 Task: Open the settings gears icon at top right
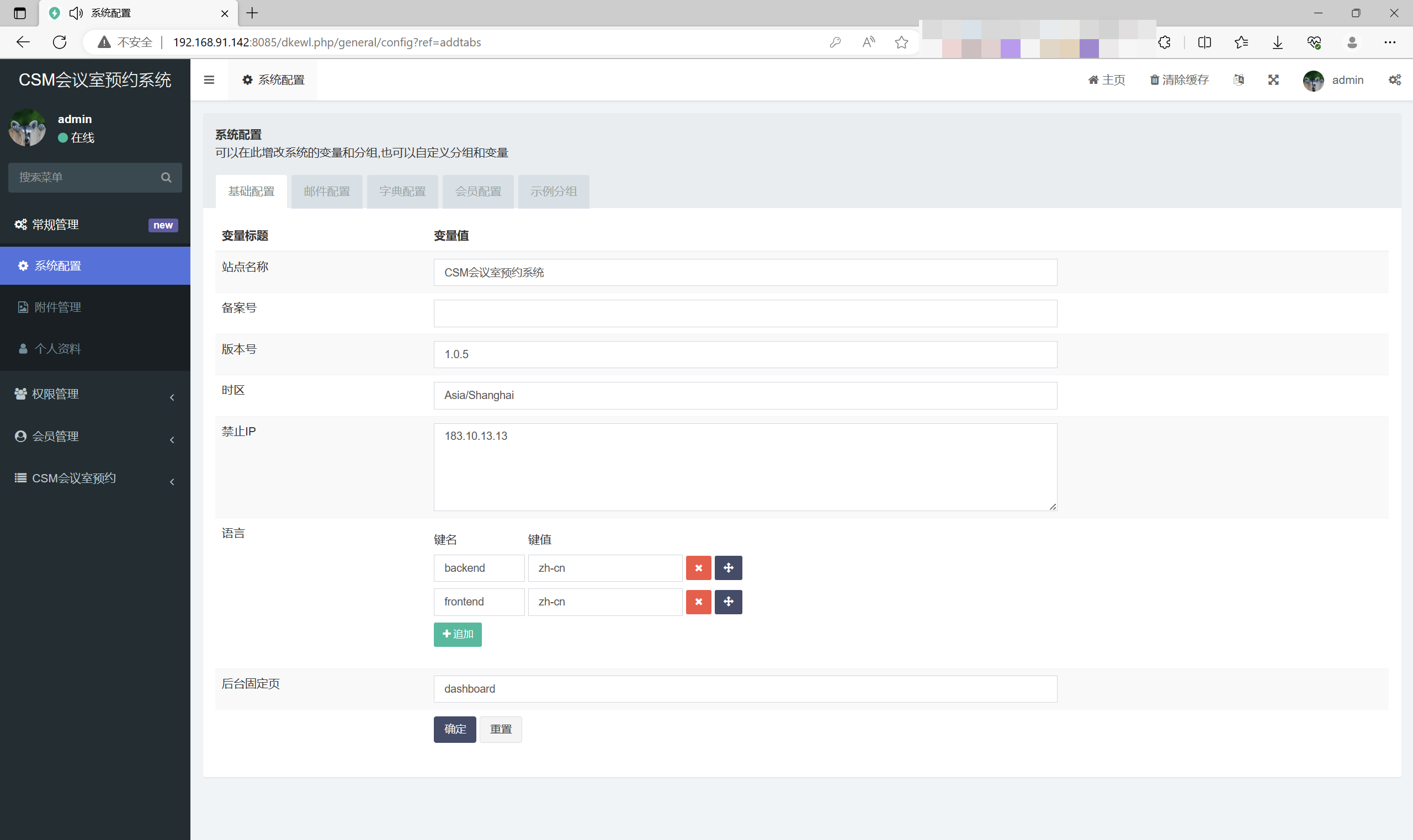[x=1394, y=80]
